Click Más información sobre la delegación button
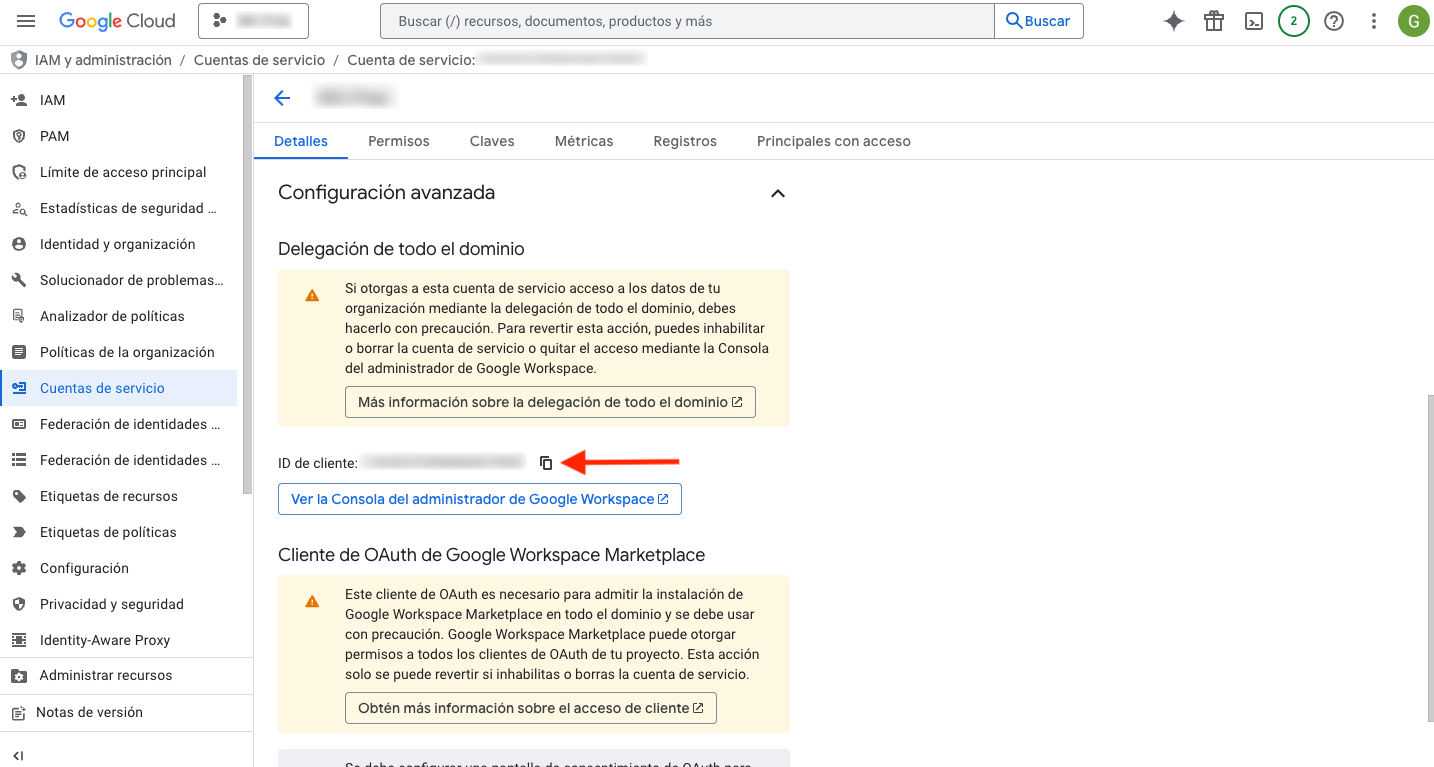This screenshot has width=1434, height=767. pyautogui.click(x=550, y=402)
